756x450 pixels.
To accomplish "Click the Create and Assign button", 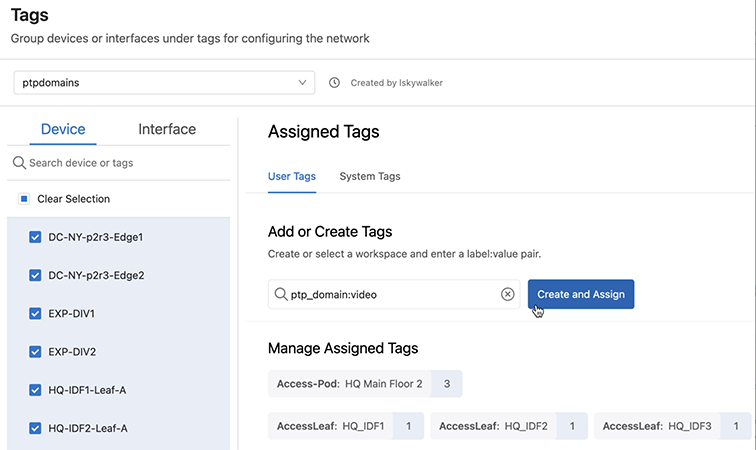I will 581,294.
